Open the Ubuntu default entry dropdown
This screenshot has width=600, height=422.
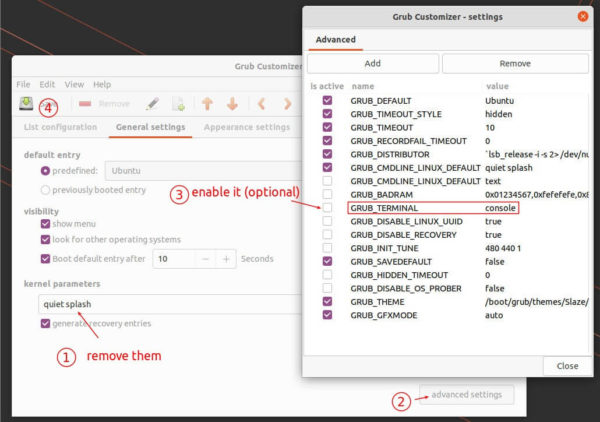coord(204,171)
